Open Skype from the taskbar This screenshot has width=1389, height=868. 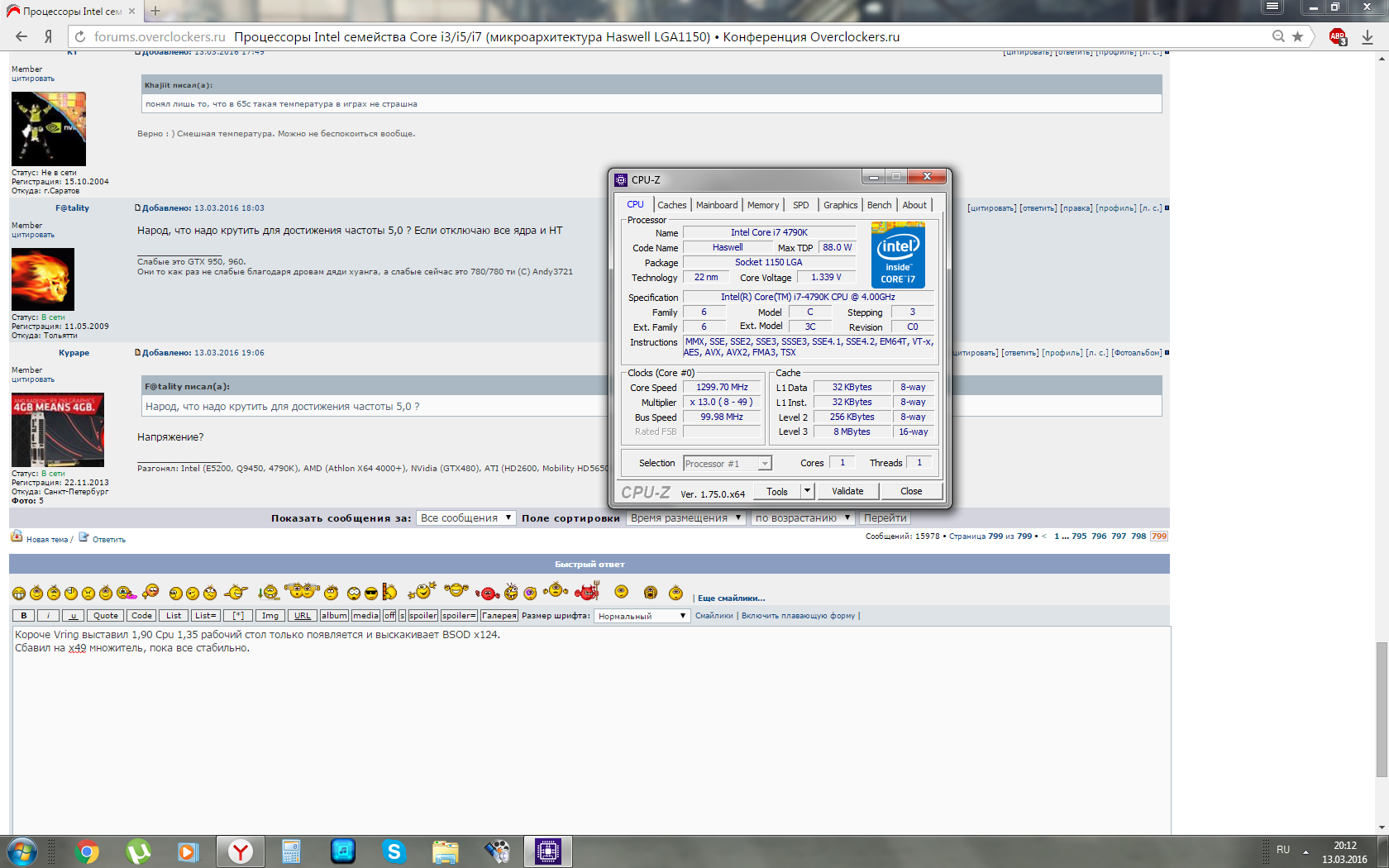point(394,851)
